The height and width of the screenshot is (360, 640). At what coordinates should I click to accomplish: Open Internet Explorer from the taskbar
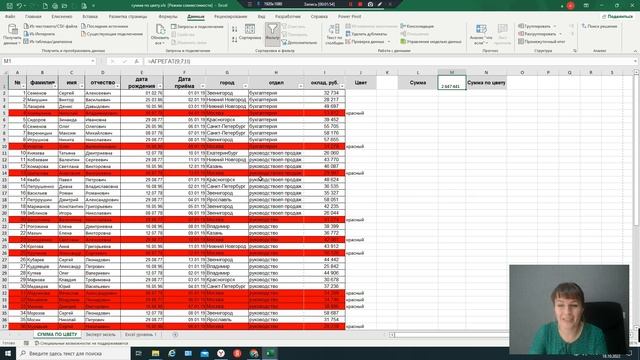click(x=172, y=353)
